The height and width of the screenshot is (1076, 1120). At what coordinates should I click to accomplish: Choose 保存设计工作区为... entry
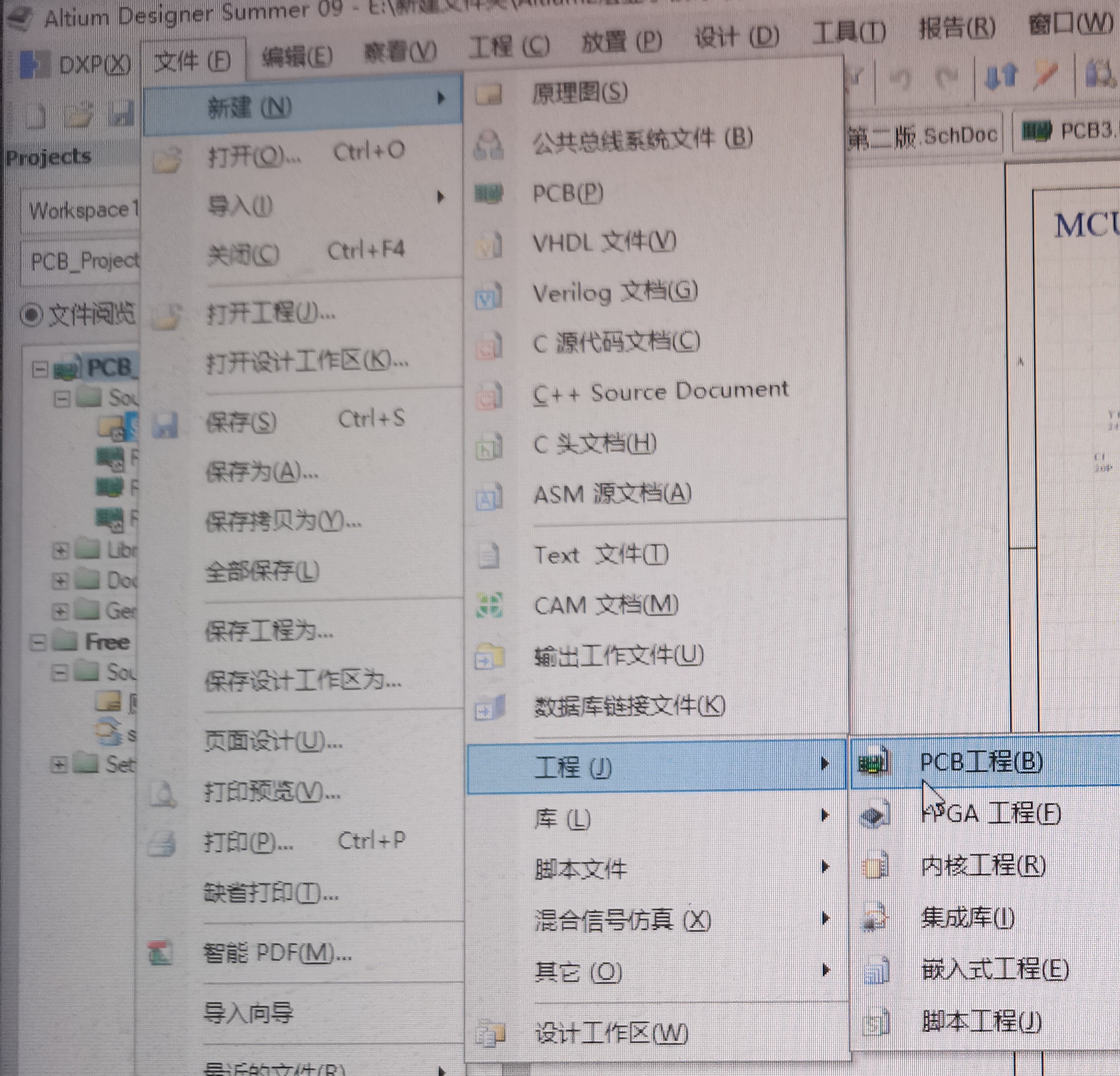click(x=303, y=680)
